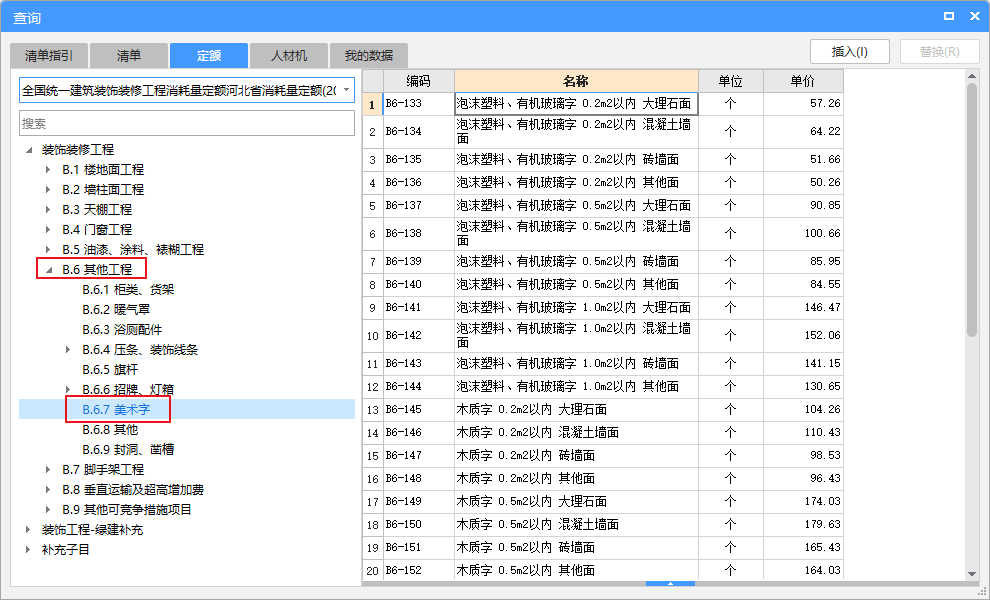
Task: Select B.6.7 美术字 in tree
Action: [116, 410]
